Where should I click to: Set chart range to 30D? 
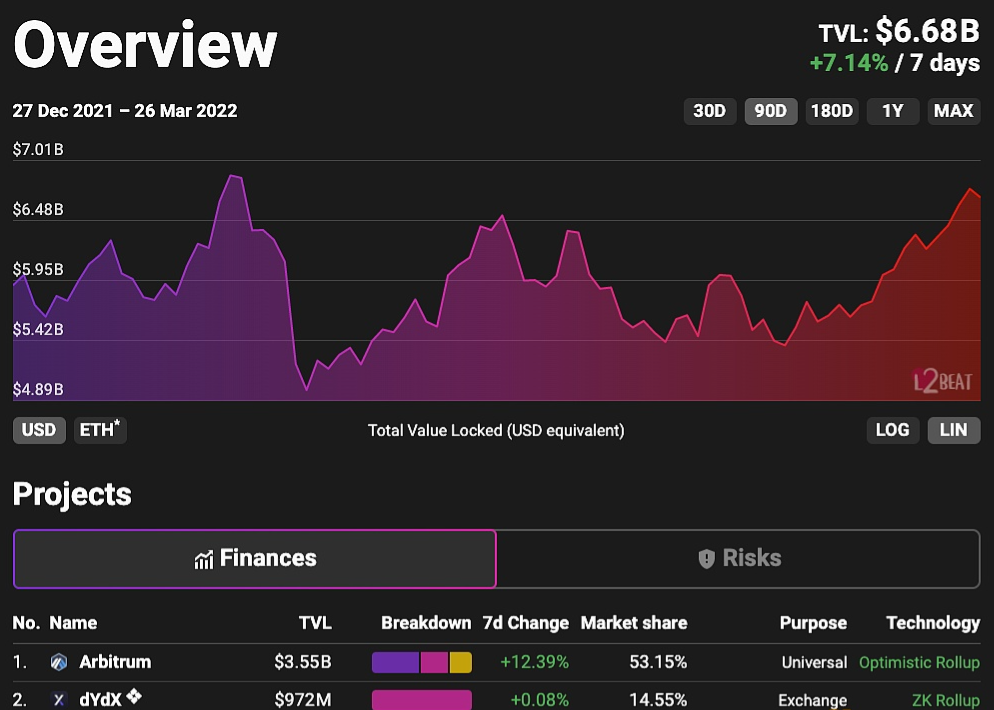coord(709,111)
